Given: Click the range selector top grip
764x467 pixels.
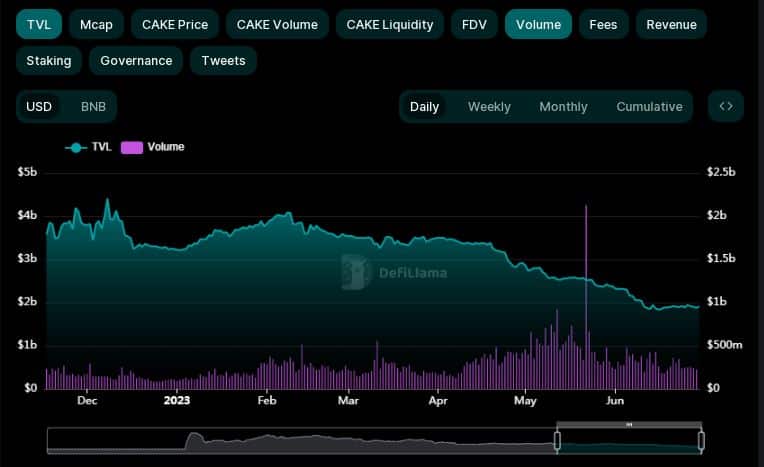Looking at the screenshot, I should [629, 425].
